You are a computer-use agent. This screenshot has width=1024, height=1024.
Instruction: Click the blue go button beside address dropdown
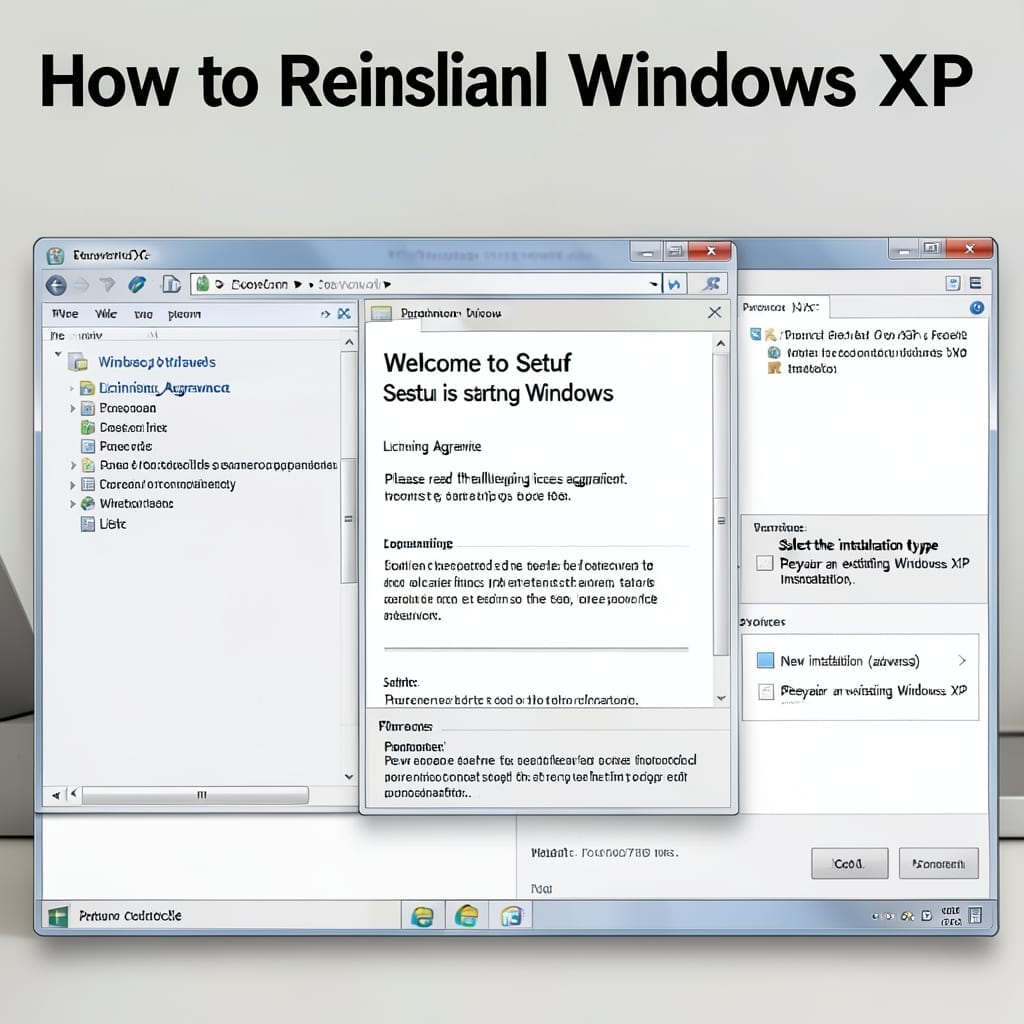point(674,284)
